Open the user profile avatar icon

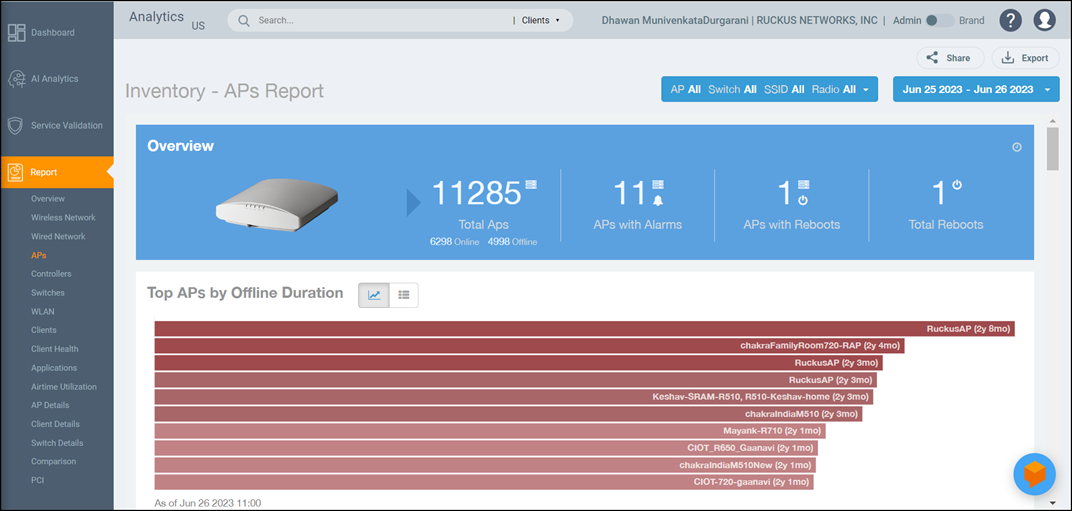[x=1044, y=20]
